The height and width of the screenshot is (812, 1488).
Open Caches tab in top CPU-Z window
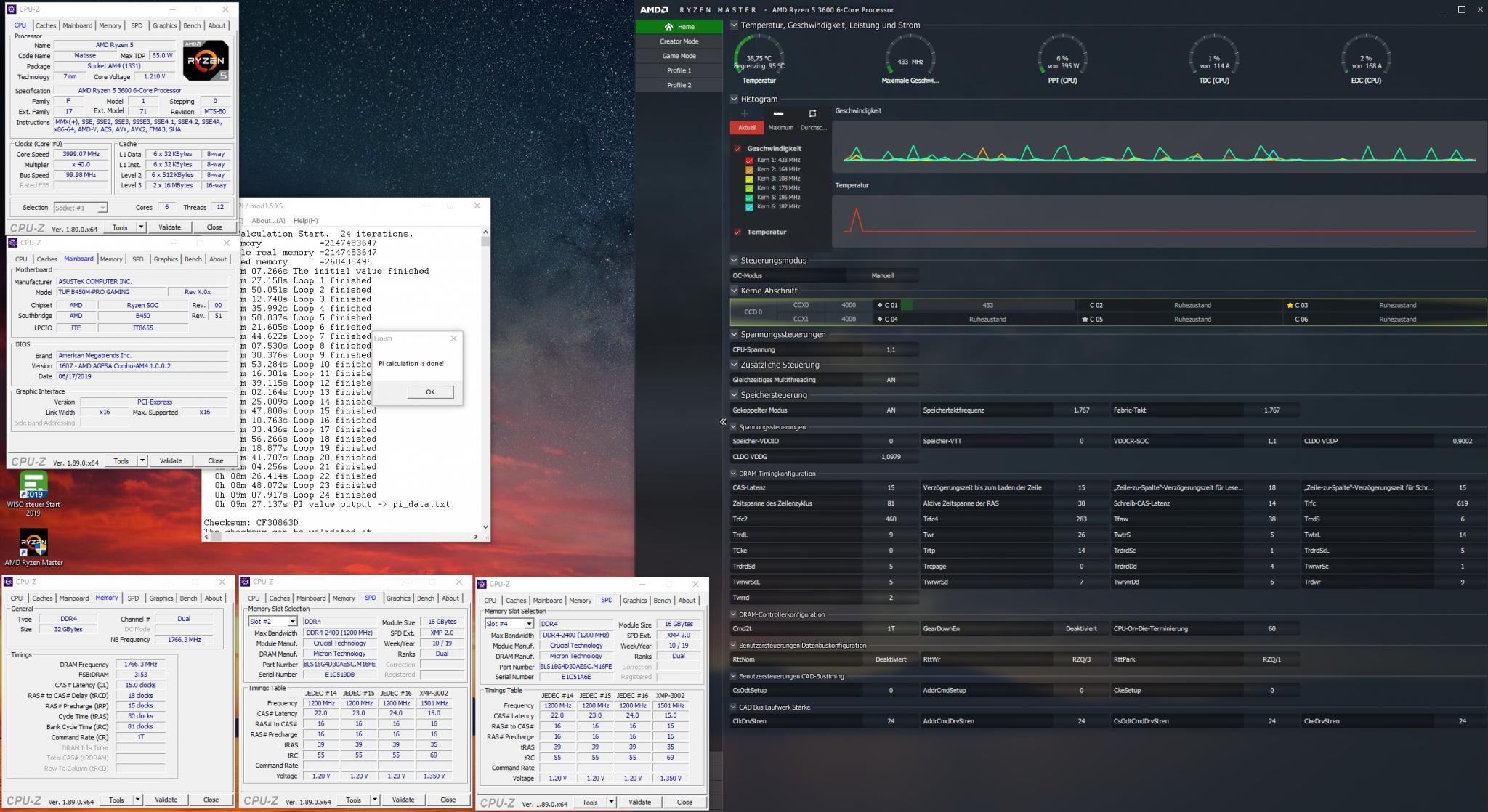click(x=46, y=25)
